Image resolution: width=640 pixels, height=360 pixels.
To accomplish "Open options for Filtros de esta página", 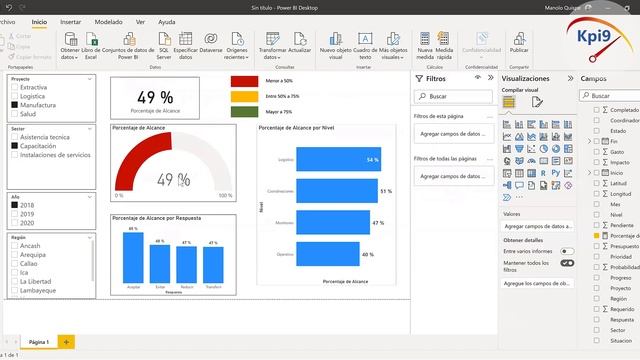I will point(490,116).
